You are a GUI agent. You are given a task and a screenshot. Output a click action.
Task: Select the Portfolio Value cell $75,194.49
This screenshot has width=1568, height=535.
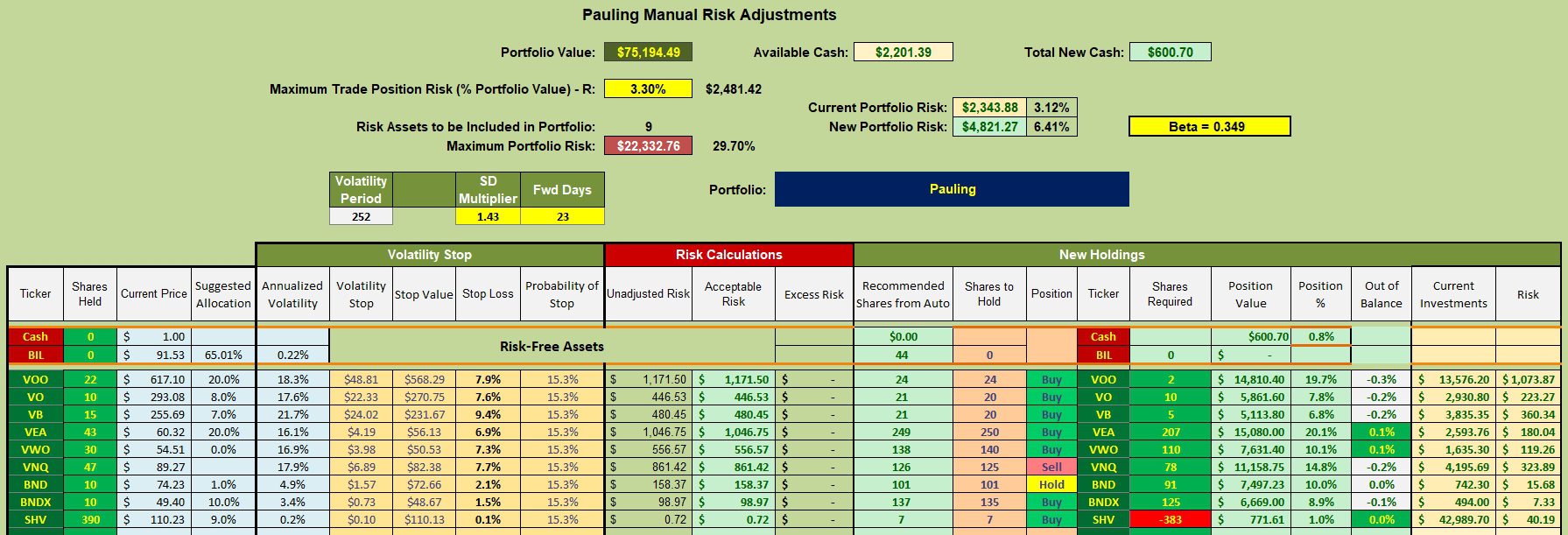(x=648, y=53)
